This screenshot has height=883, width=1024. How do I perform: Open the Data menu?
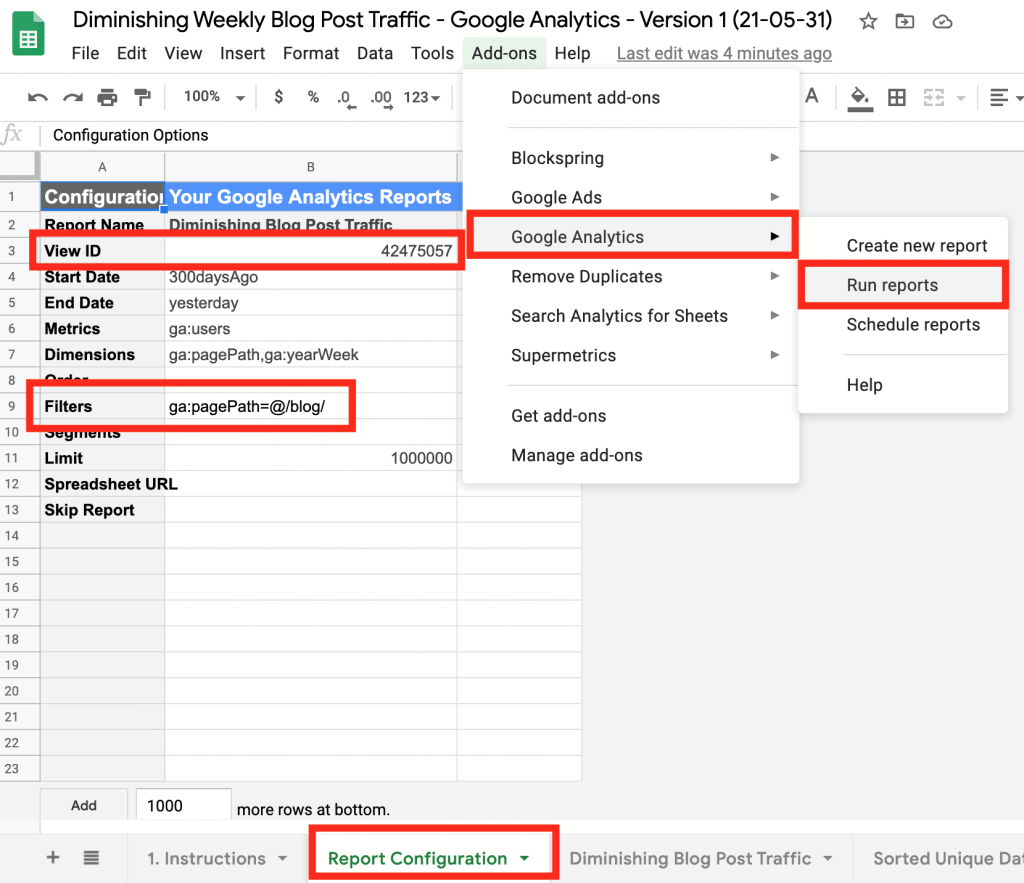coord(375,54)
